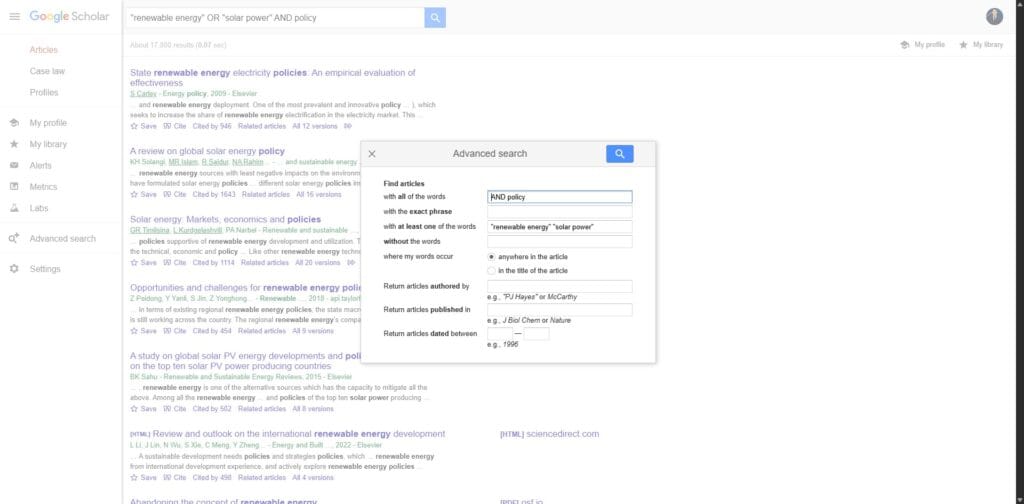Click the Return articles authored by field
Image resolution: width=1024 pixels, height=504 pixels.
point(560,287)
